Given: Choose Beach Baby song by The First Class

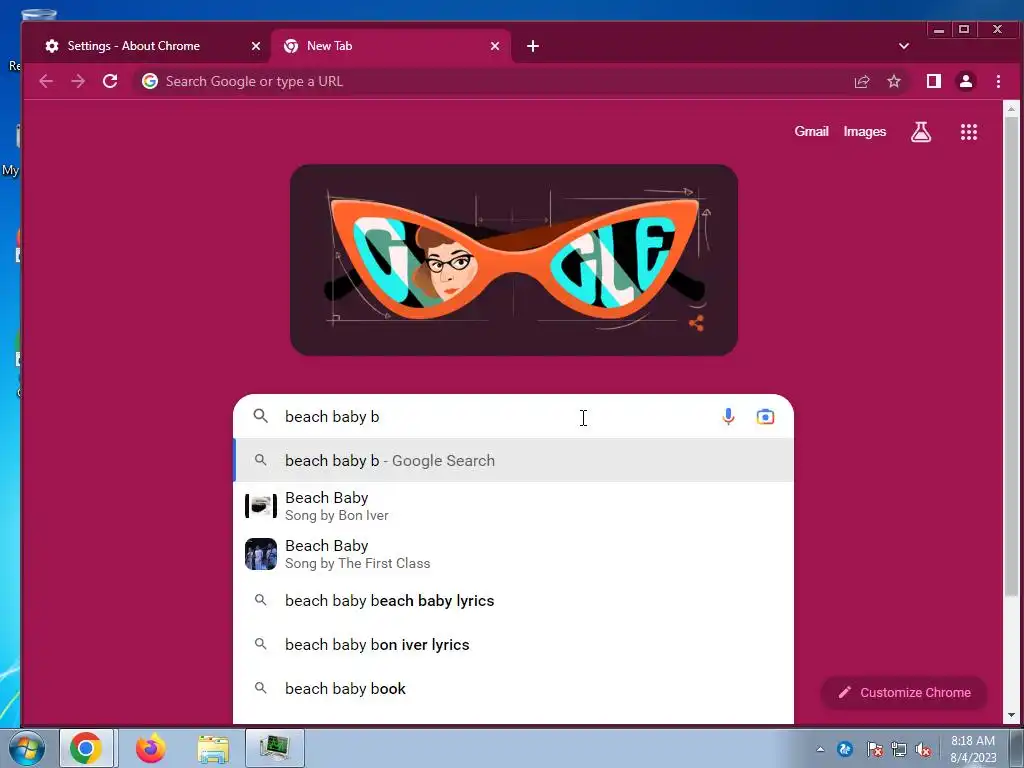Looking at the screenshot, I should coord(513,554).
